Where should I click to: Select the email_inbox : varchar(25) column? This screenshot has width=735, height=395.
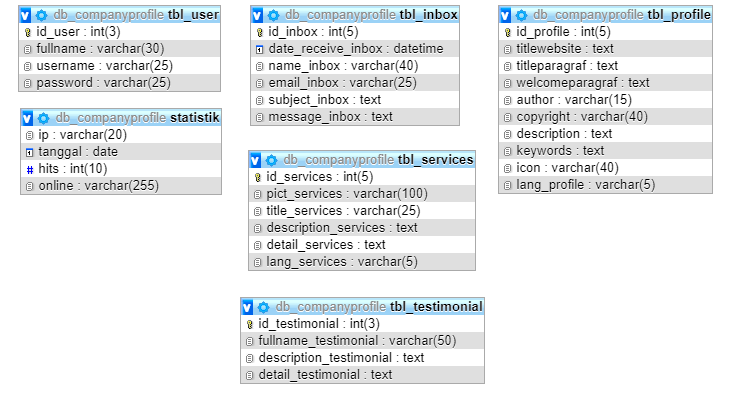[355, 83]
